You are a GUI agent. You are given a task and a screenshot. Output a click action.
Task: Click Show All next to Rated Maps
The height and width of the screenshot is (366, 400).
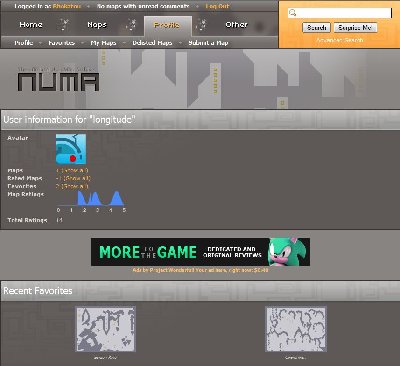click(77, 178)
